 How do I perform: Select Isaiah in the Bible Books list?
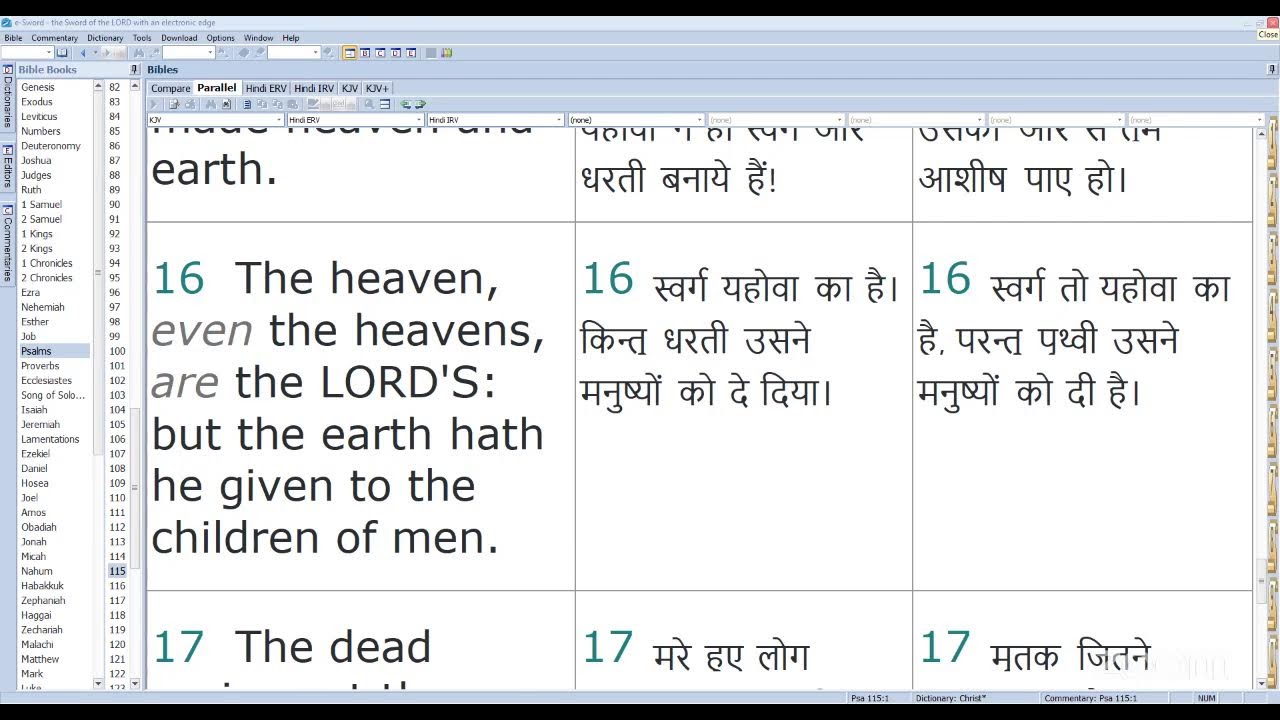pos(34,410)
